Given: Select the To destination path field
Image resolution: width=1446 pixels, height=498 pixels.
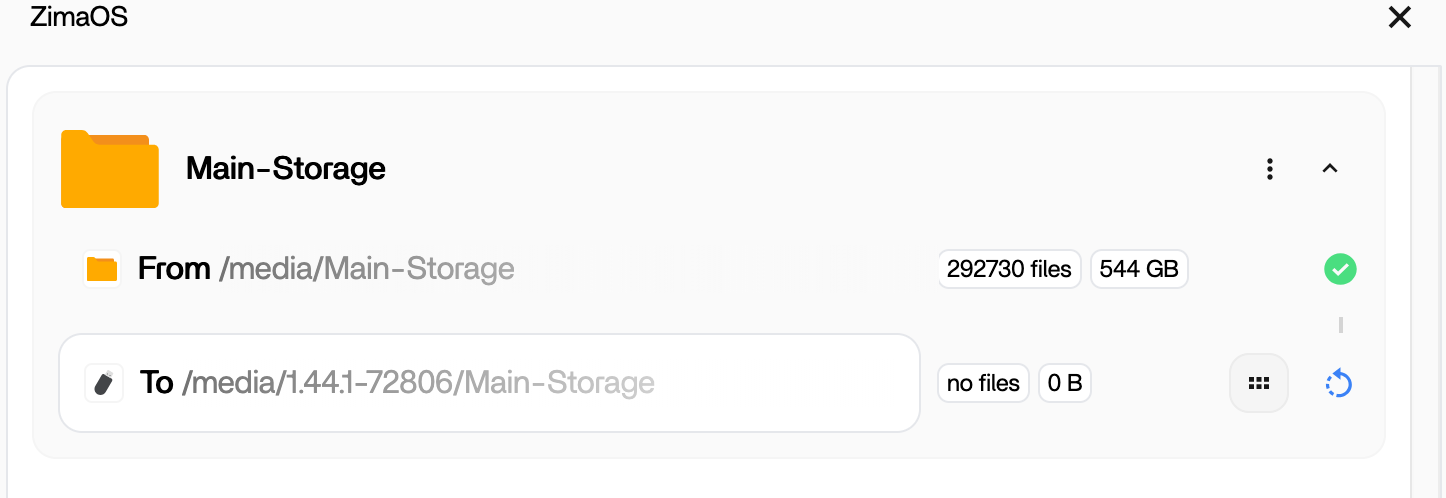Looking at the screenshot, I should (489, 383).
